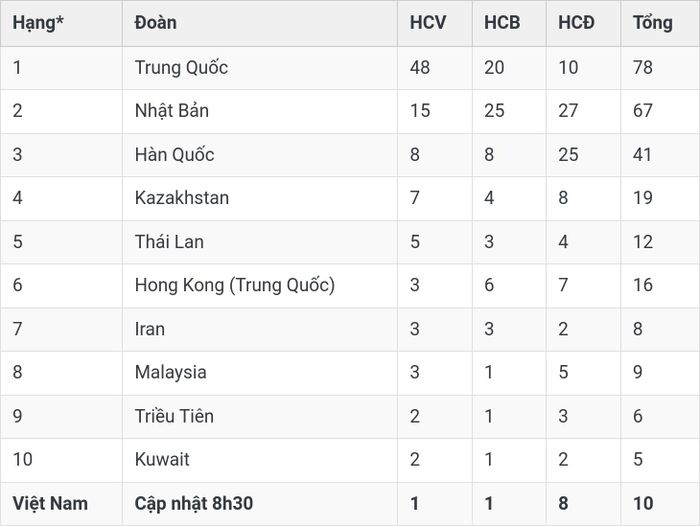Select the HCĐ column header

click(x=576, y=23)
